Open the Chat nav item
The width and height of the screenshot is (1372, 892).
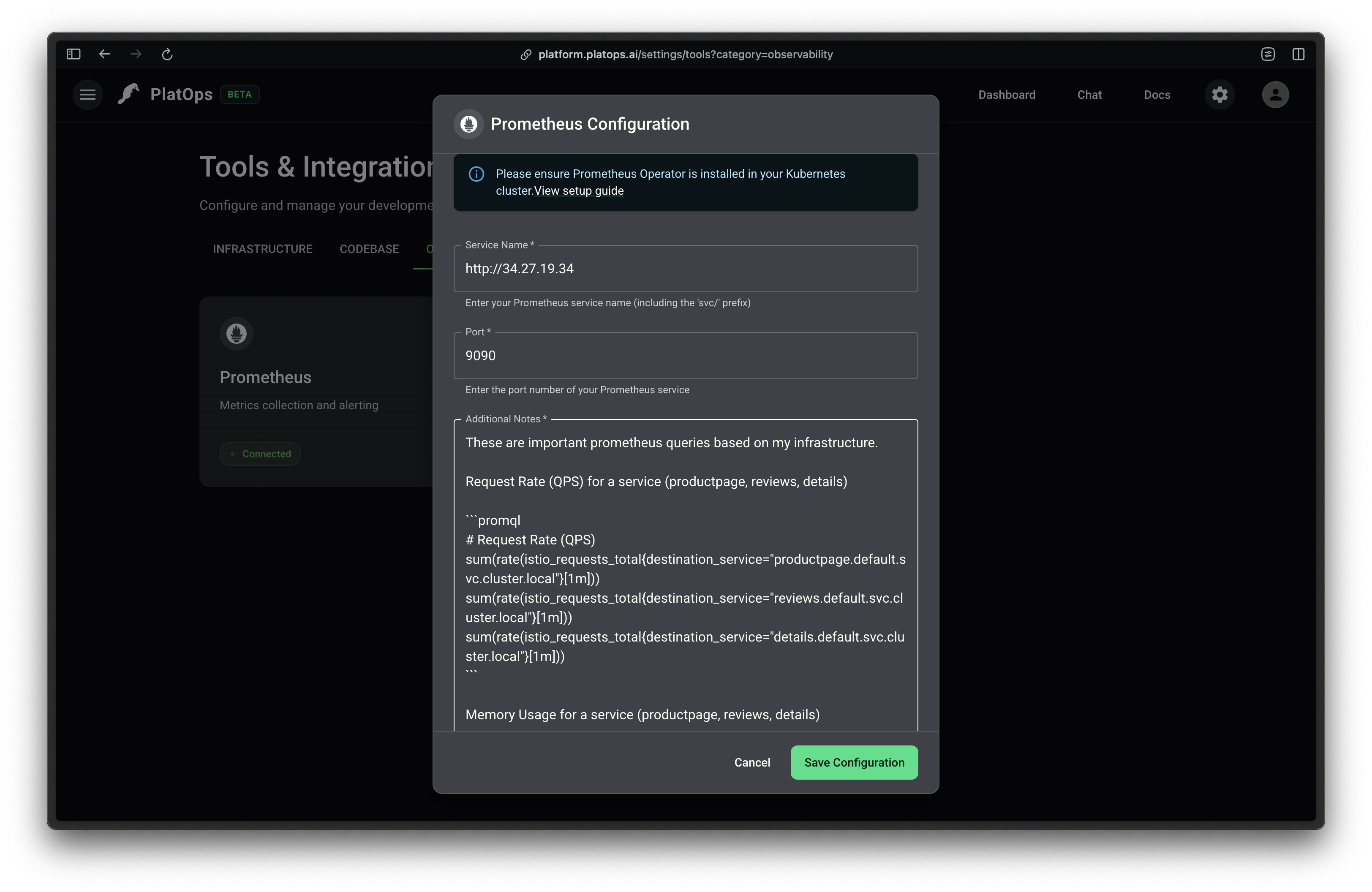click(1089, 95)
